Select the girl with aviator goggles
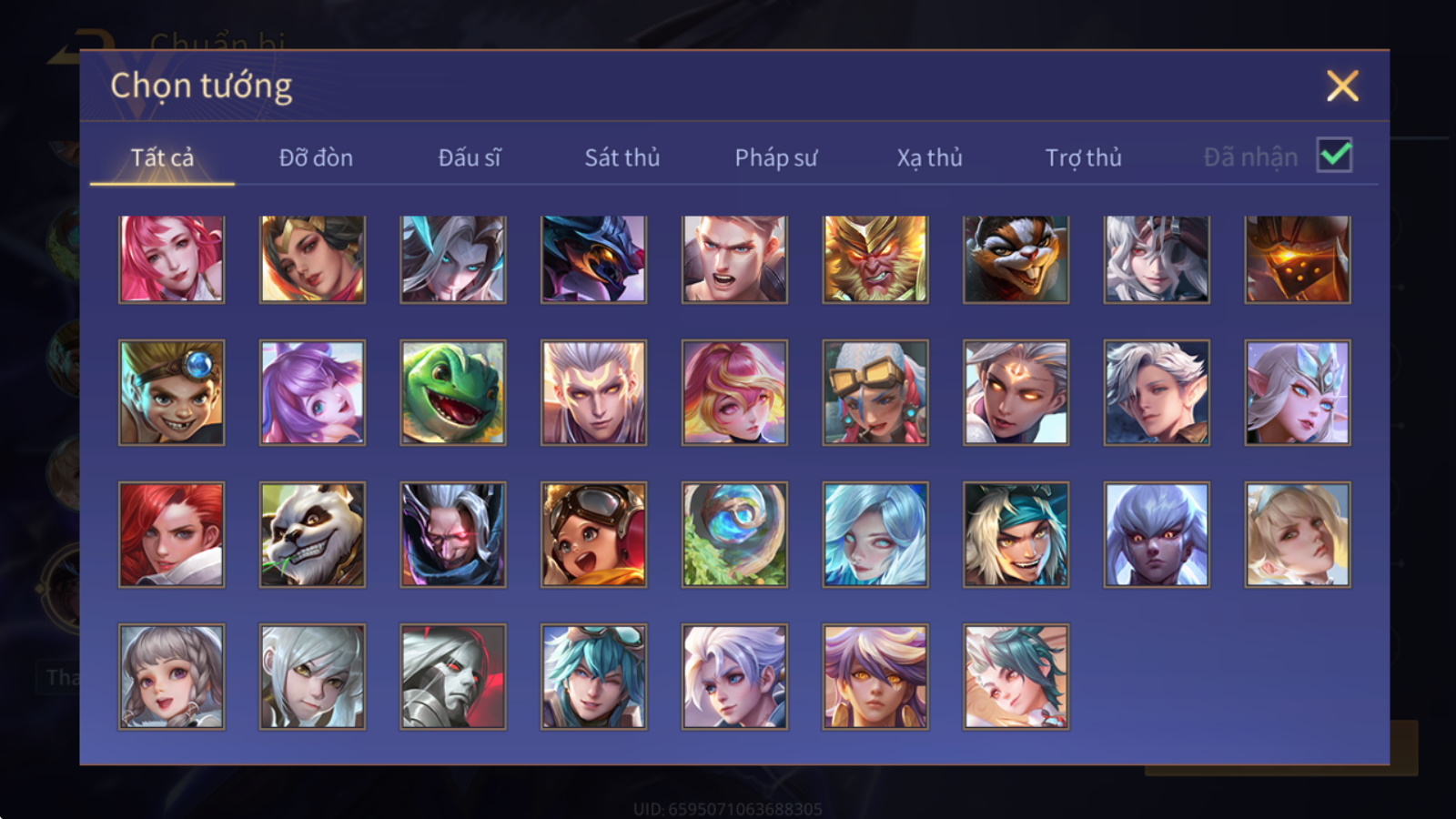This screenshot has height=819, width=1456. [x=593, y=534]
